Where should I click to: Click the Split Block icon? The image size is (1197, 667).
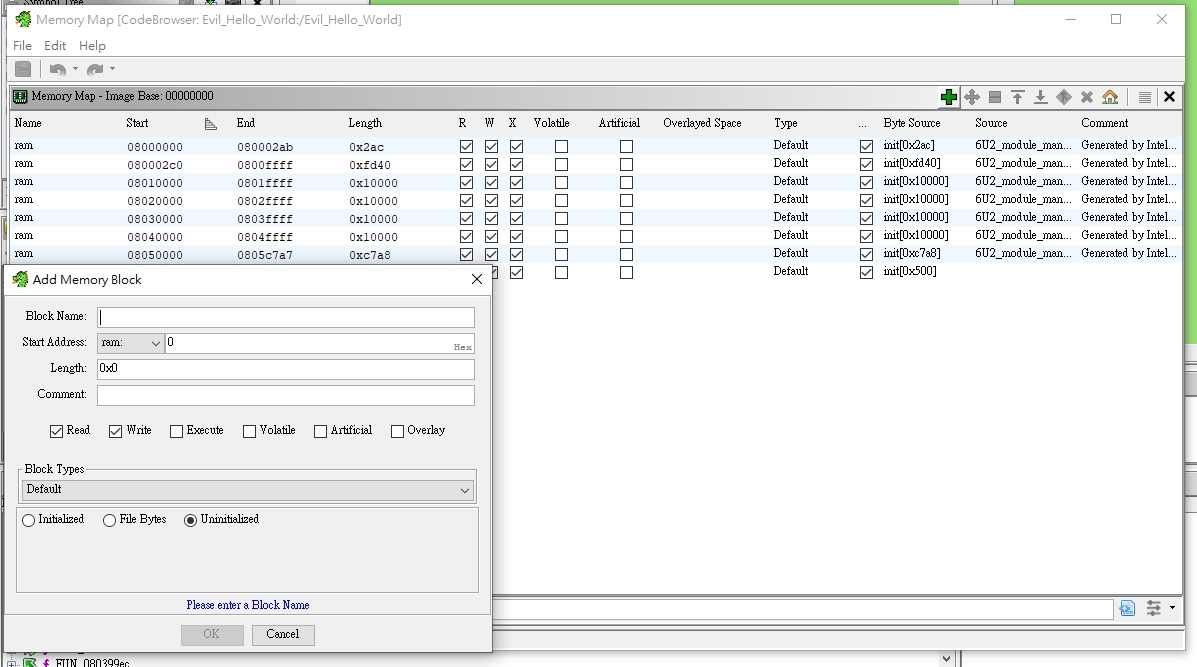pyautogui.click(x=995, y=97)
